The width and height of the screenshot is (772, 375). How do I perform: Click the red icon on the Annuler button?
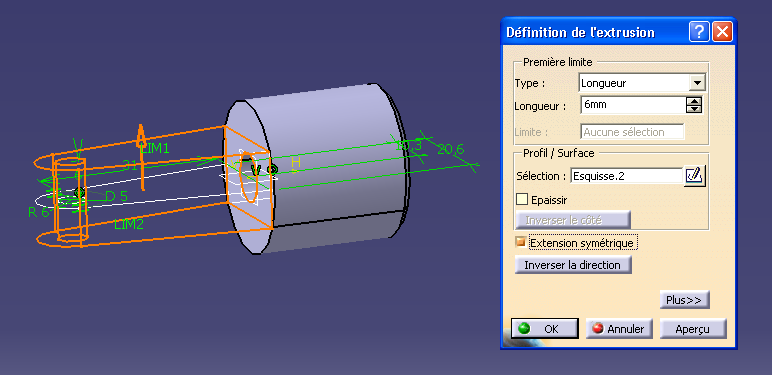tap(598, 328)
